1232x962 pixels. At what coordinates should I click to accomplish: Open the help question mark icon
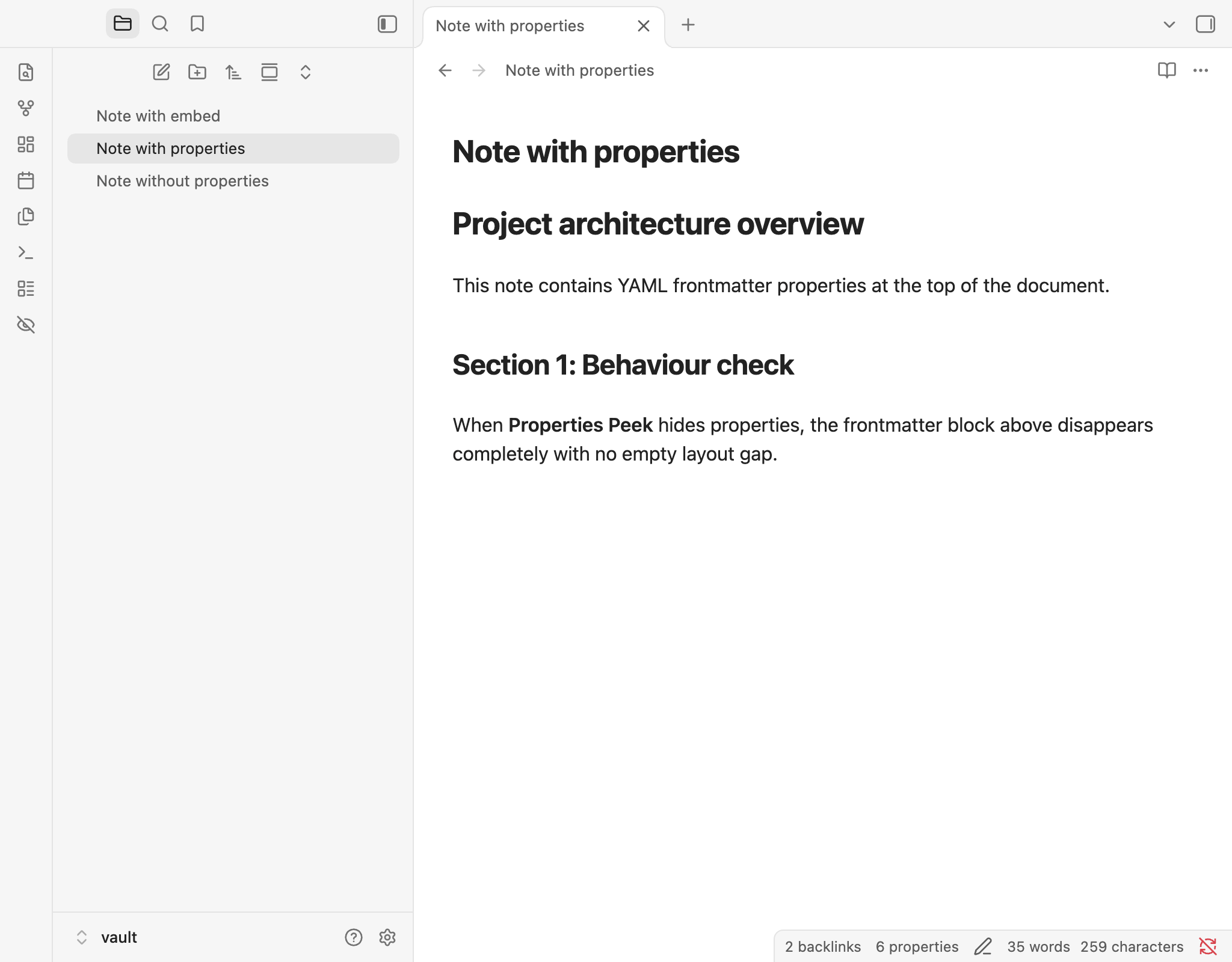click(354, 937)
